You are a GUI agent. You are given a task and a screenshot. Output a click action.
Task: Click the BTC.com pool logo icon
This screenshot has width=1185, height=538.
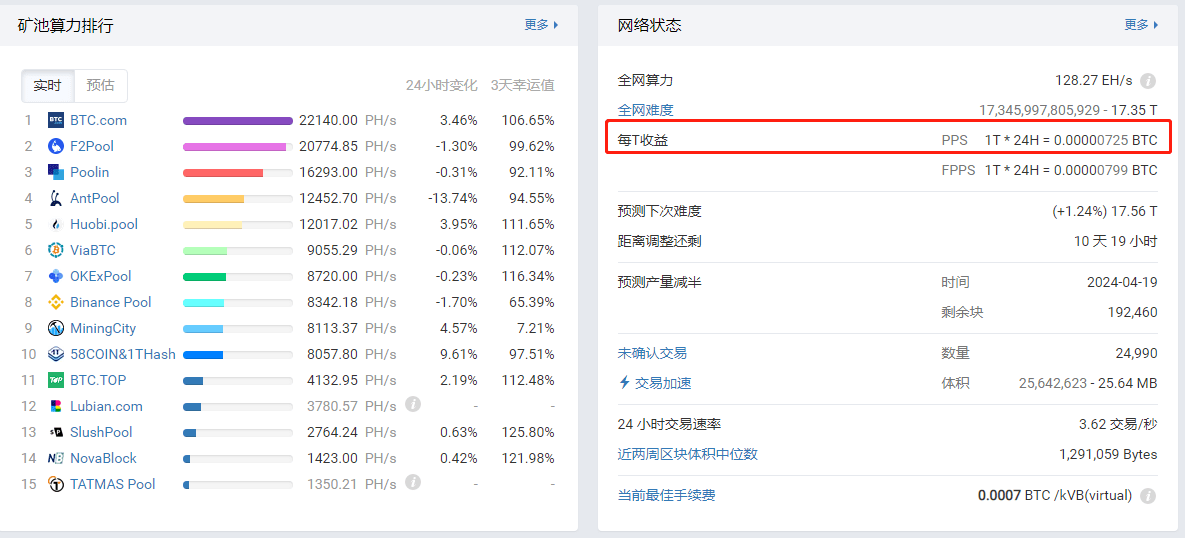56,120
